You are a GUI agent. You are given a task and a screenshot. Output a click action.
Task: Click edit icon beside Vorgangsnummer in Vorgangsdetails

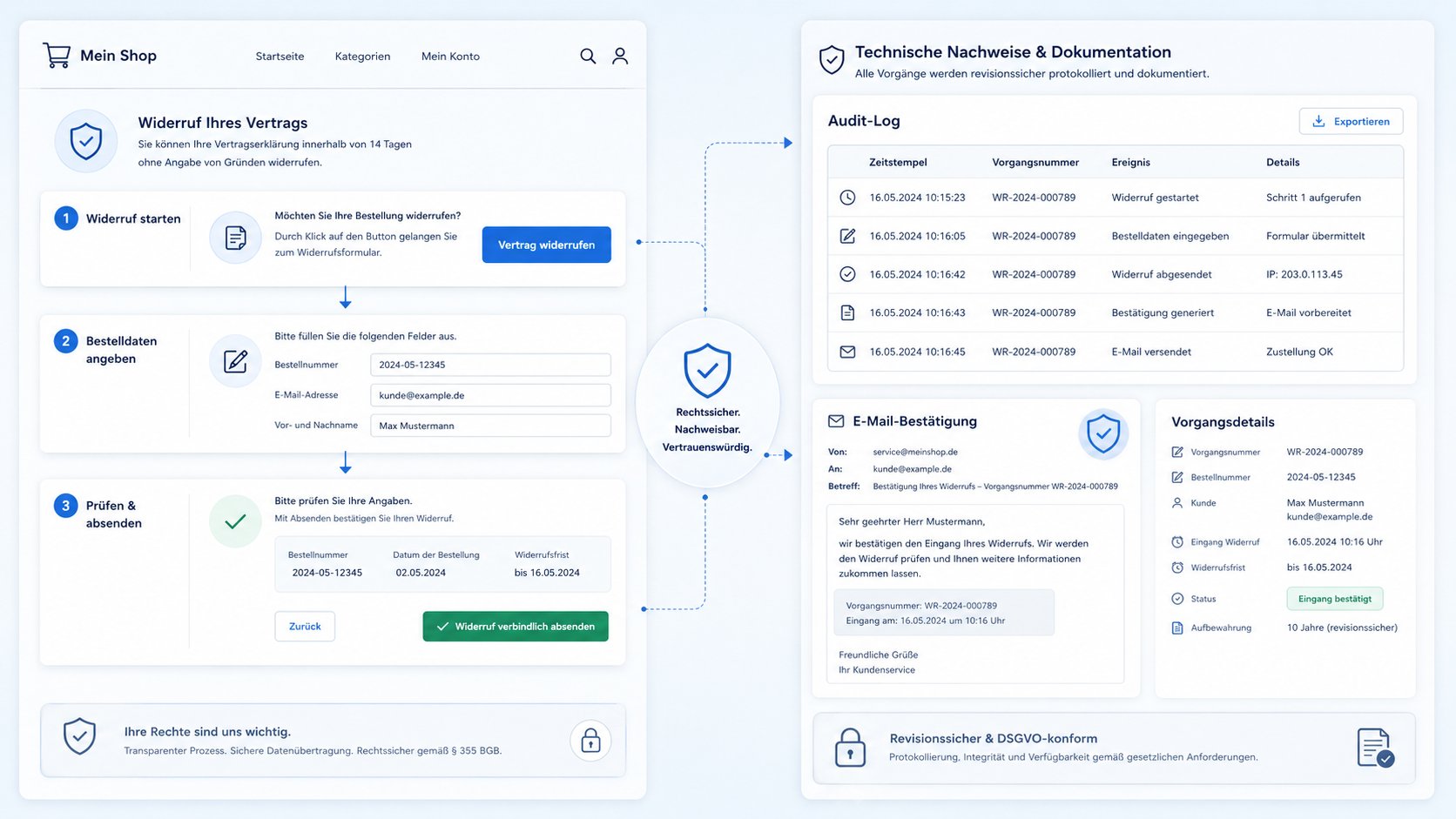click(x=1177, y=452)
